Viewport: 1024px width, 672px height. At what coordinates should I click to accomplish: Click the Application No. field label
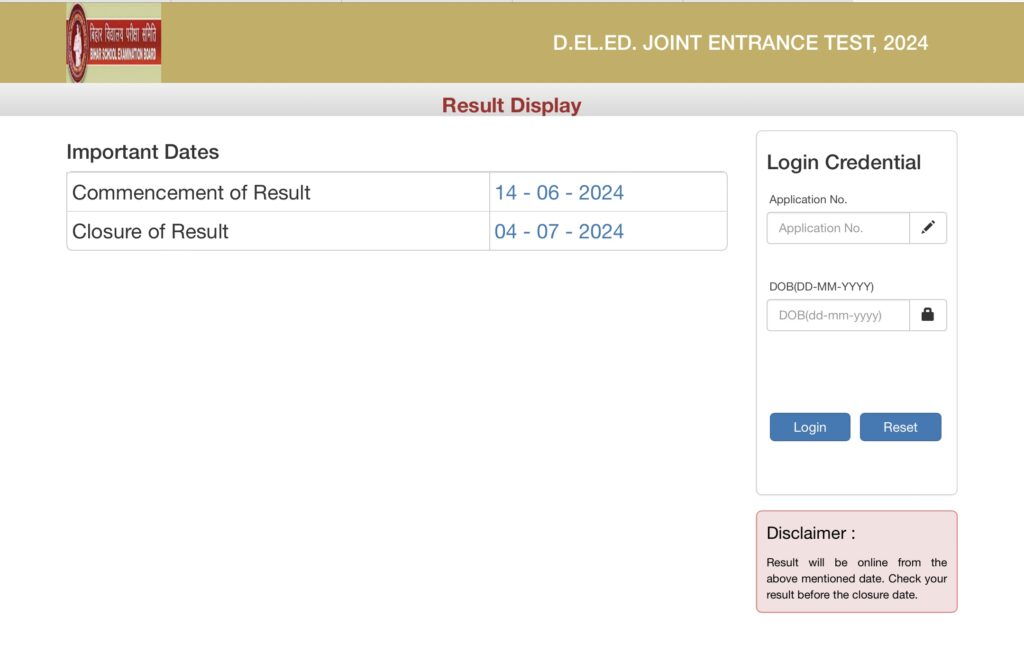click(808, 199)
